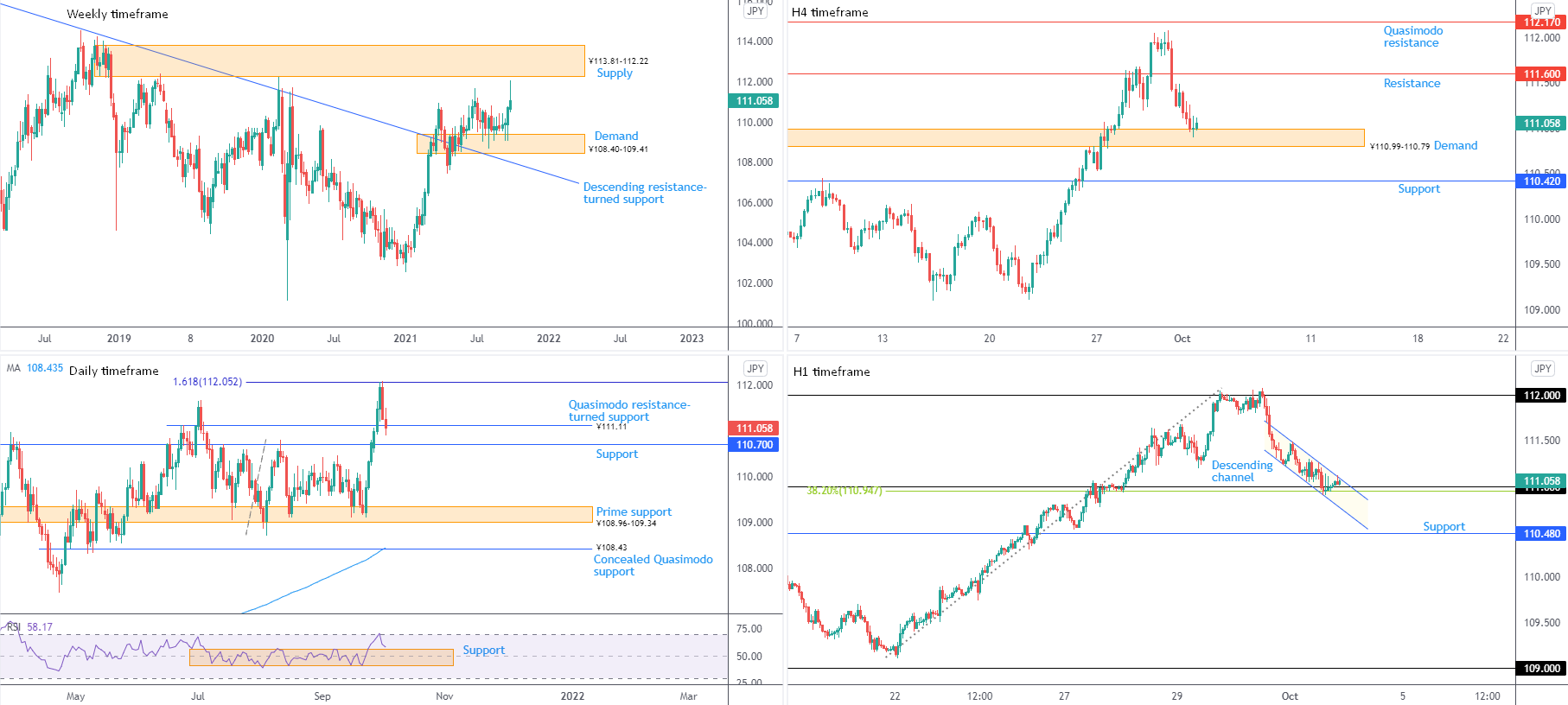Select the 'Descending resistance-turned support' annotation

pyautogui.click(x=645, y=193)
